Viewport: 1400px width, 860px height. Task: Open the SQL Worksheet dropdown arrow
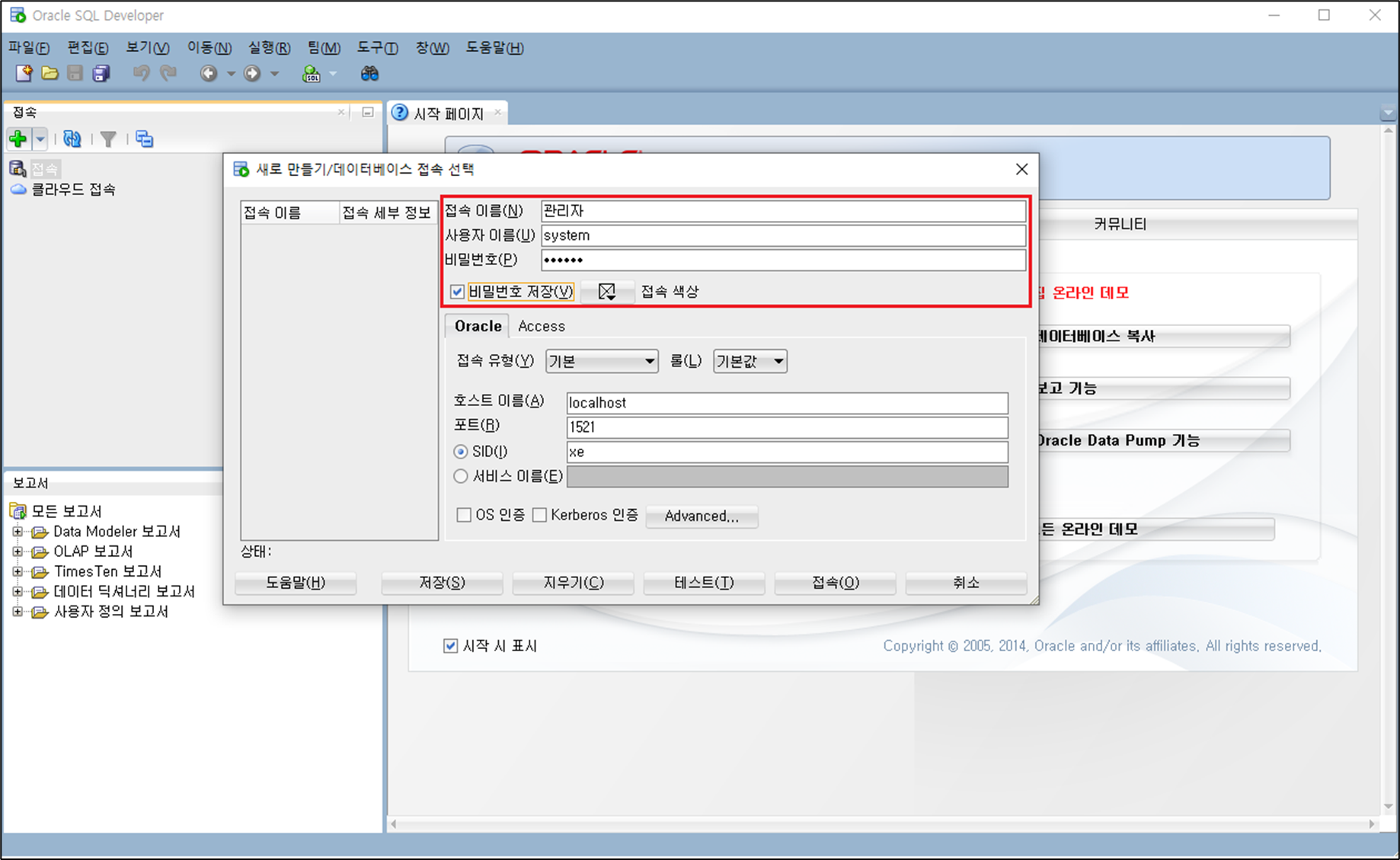click(x=333, y=74)
